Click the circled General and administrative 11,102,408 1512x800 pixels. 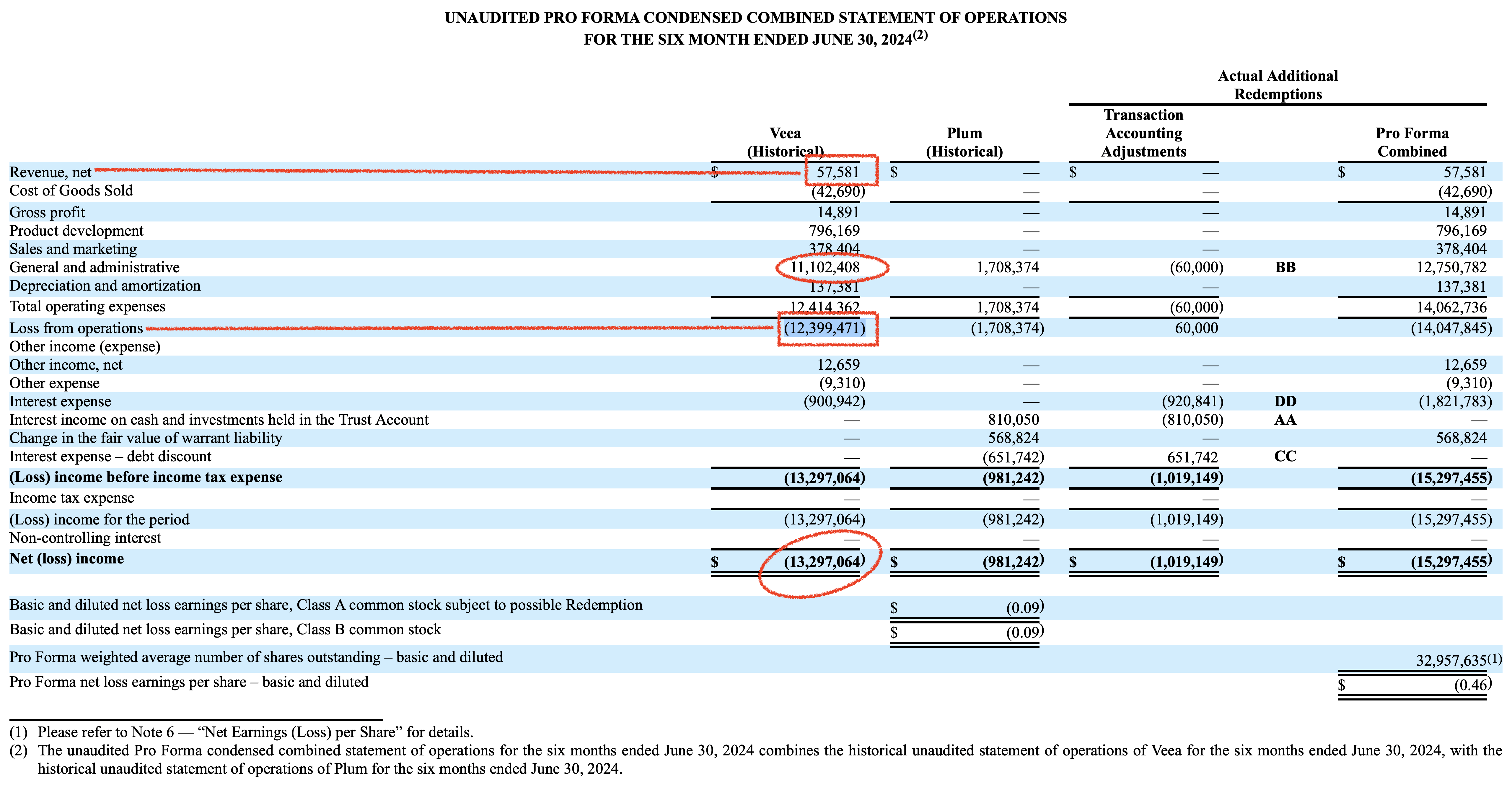825,268
